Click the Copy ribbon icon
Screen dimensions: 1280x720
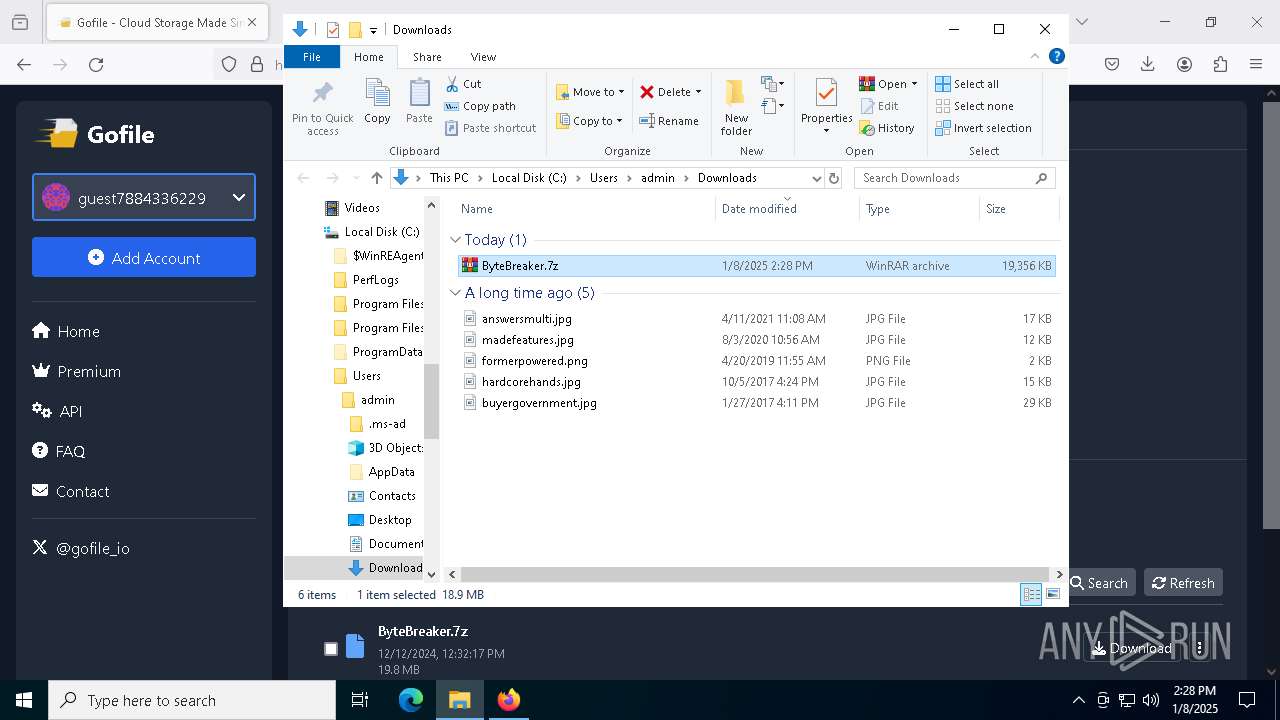tap(377, 93)
